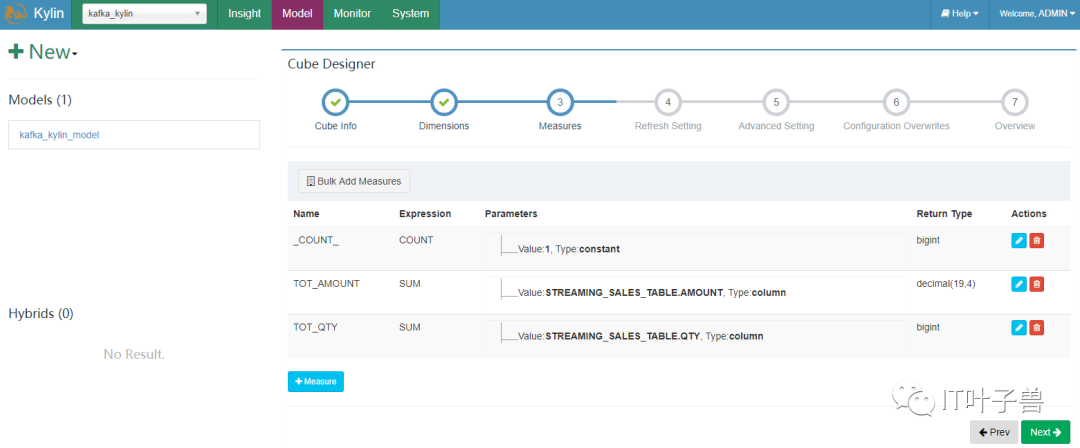Edit the TOT_AMOUNT measure
Screen dimensions: 1080x448
point(1019,284)
